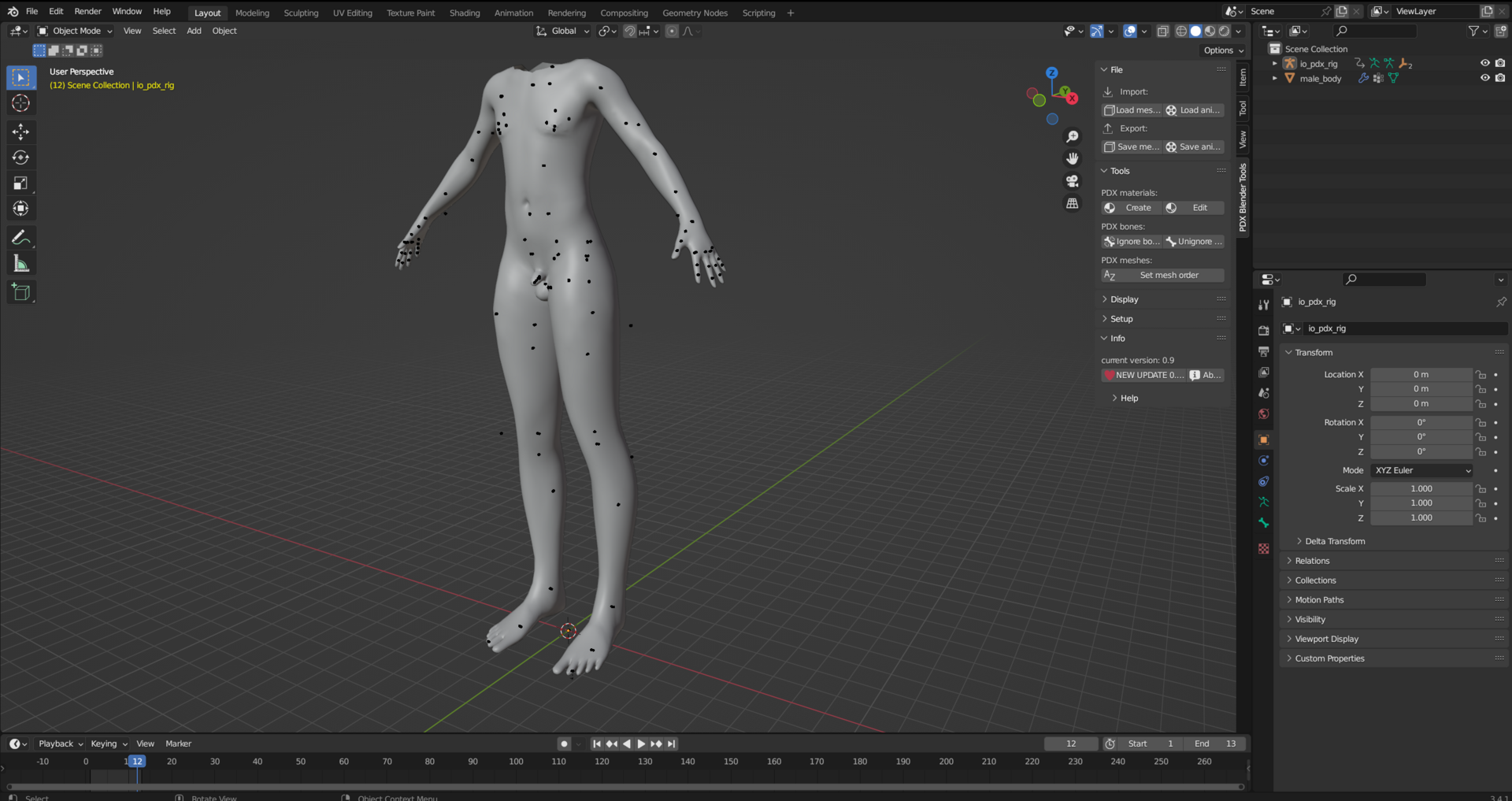Image resolution: width=1512 pixels, height=801 pixels.
Task: Expand male_body in outliner tree
Action: [1275, 79]
